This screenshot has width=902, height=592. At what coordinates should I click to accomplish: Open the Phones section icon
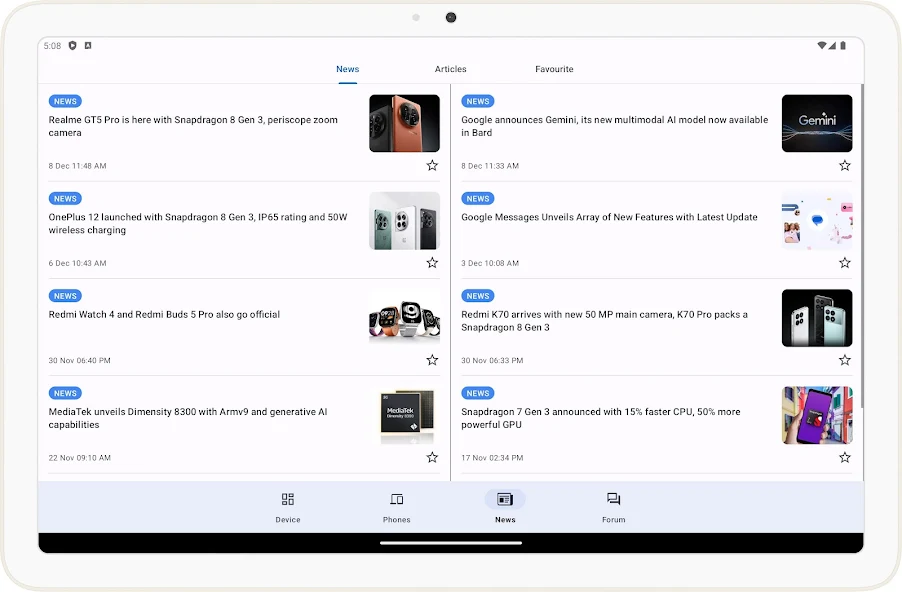pyautogui.click(x=396, y=499)
